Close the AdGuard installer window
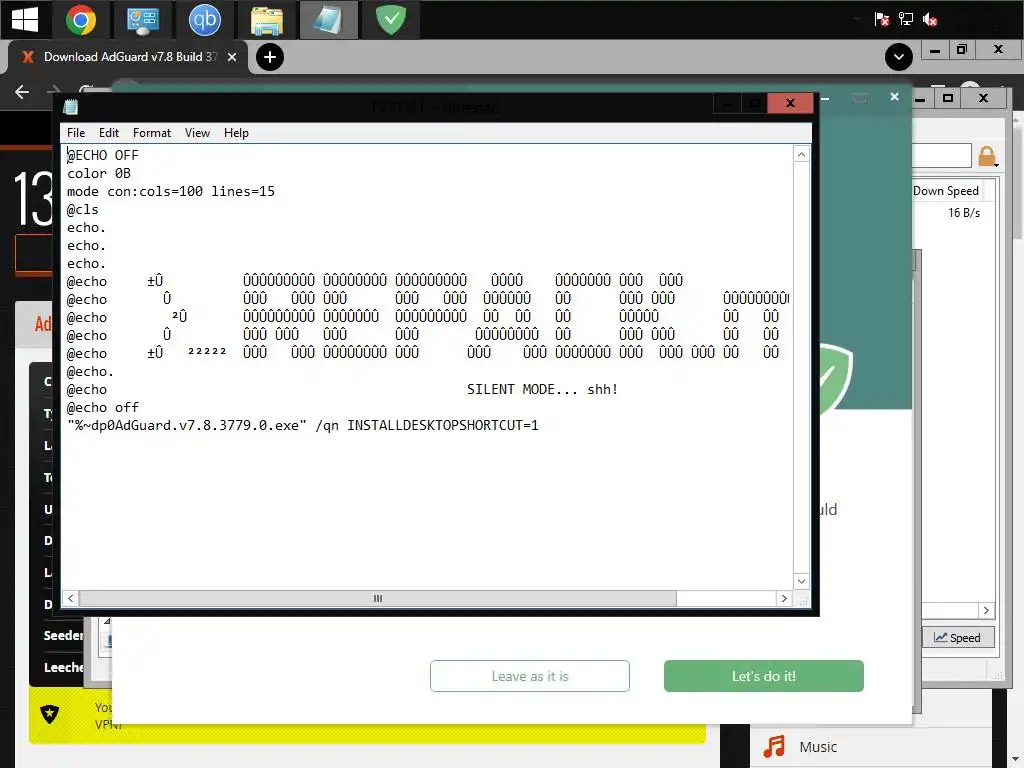 tap(895, 97)
